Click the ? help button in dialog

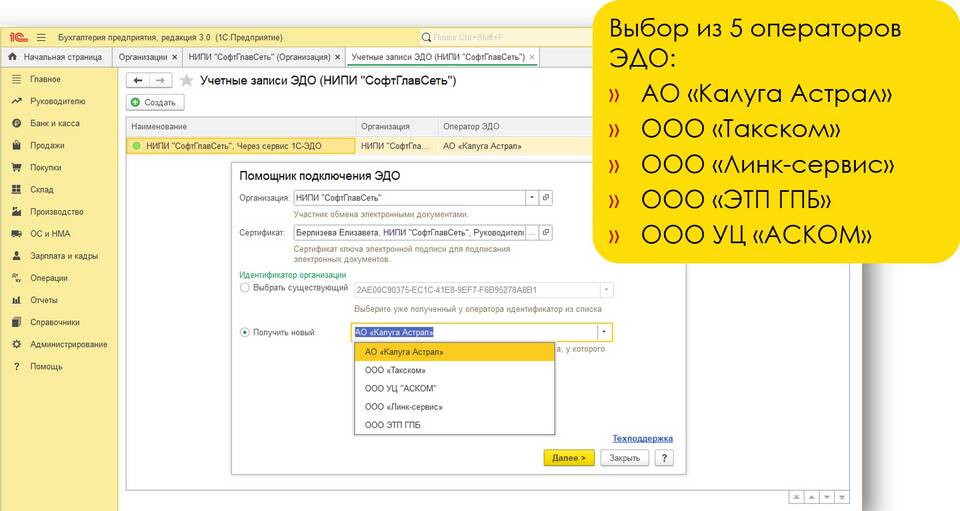pyautogui.click(x=664, y=458)
